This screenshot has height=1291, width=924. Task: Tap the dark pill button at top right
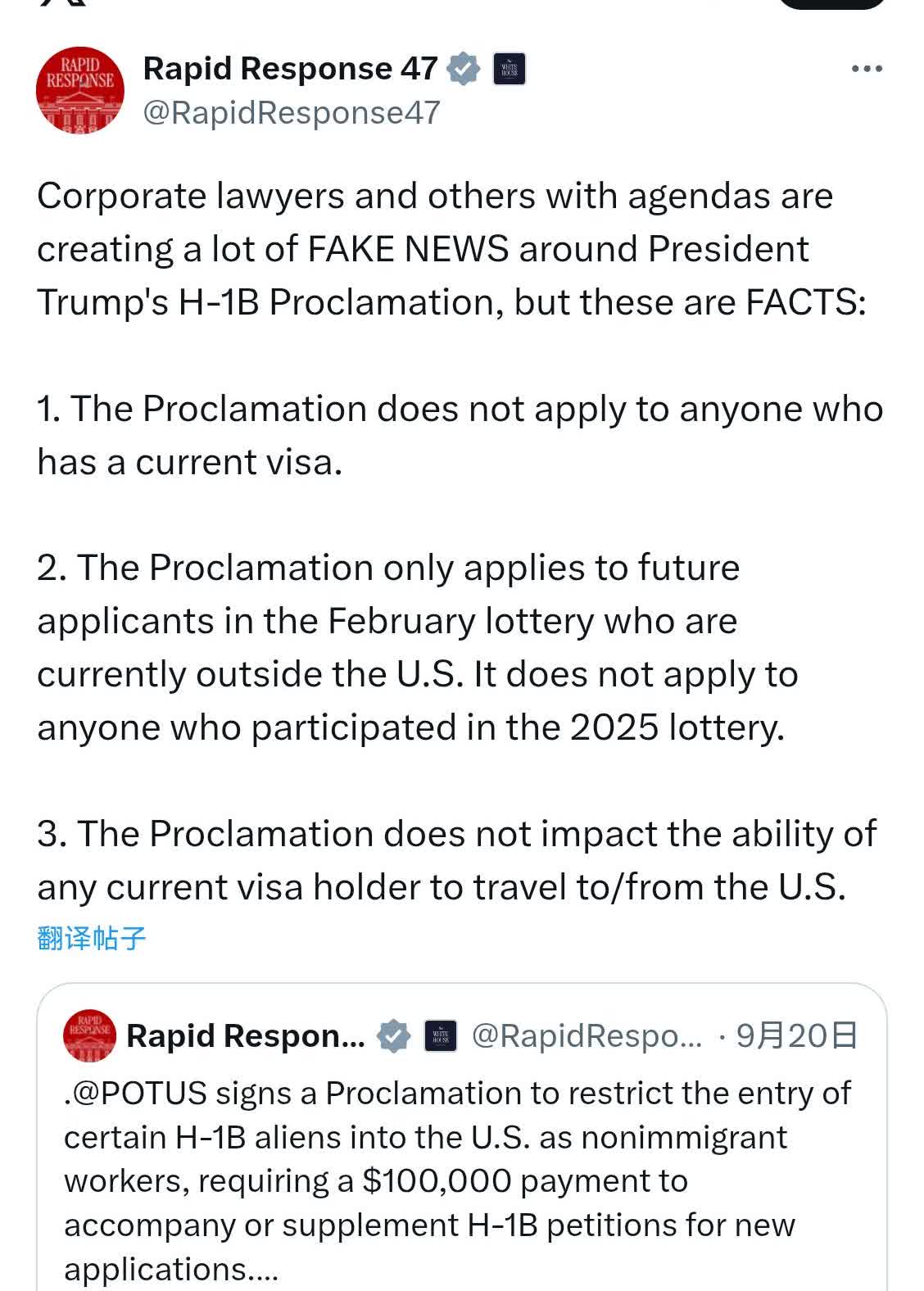(x=831, y=4)
